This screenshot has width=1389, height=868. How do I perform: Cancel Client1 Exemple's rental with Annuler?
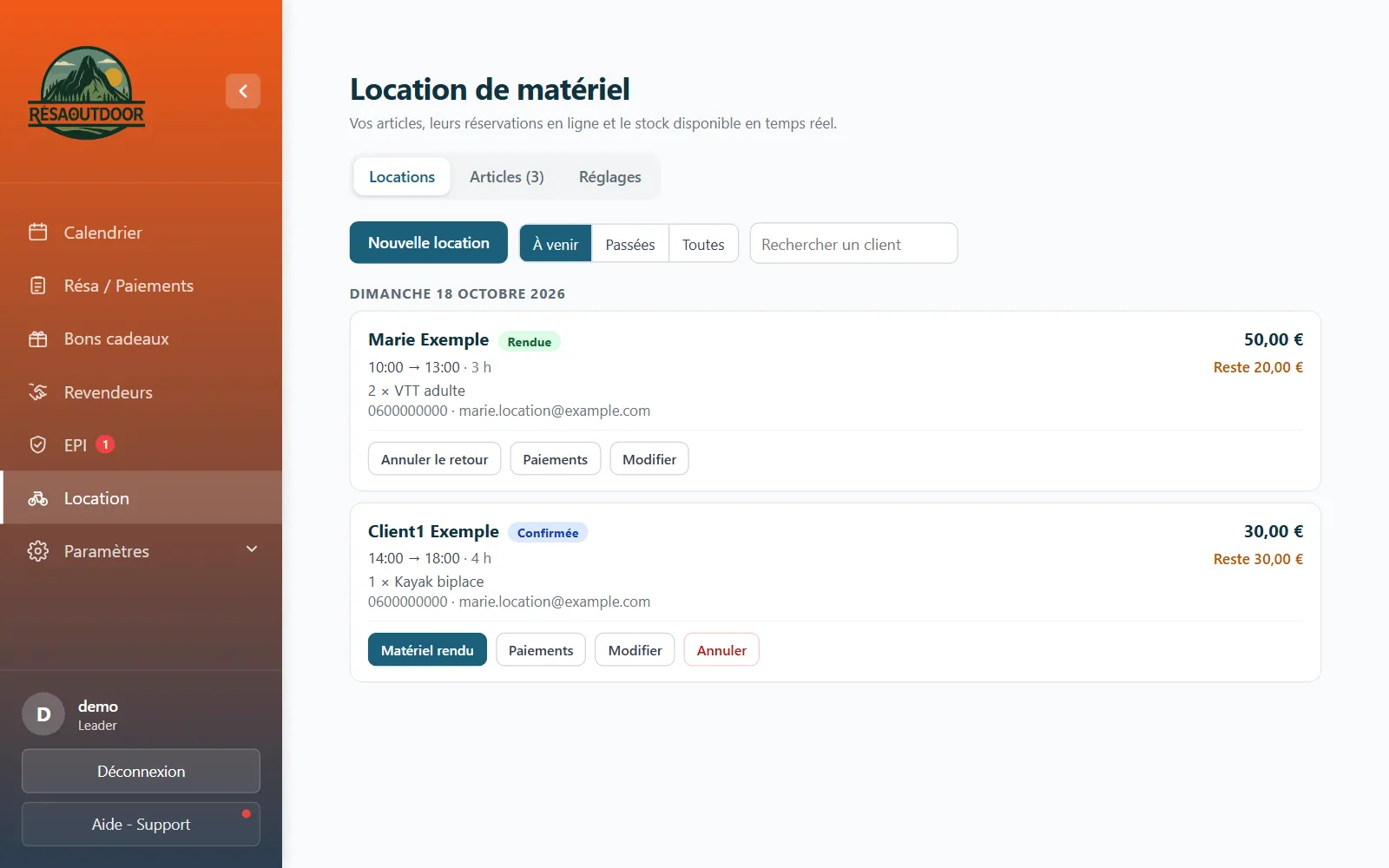(721, 650)
